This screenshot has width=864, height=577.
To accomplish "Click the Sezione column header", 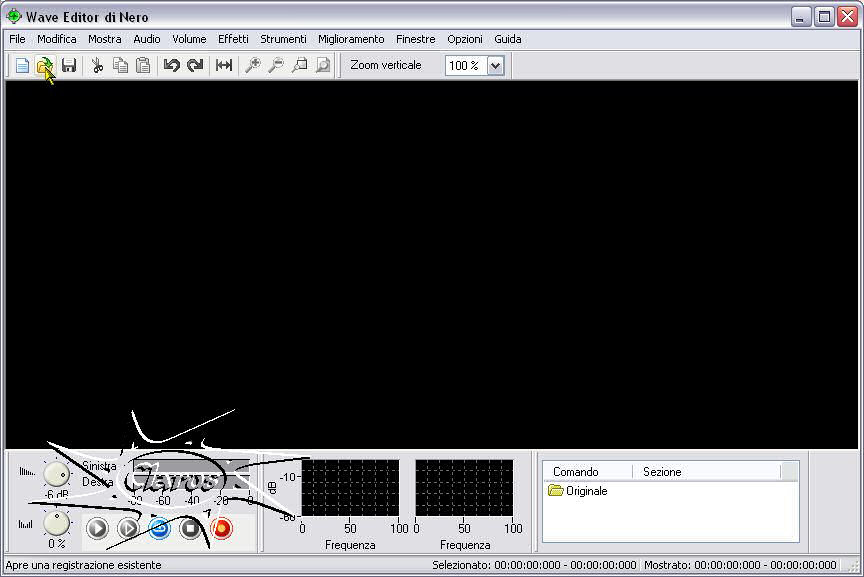I will [706, 472].
